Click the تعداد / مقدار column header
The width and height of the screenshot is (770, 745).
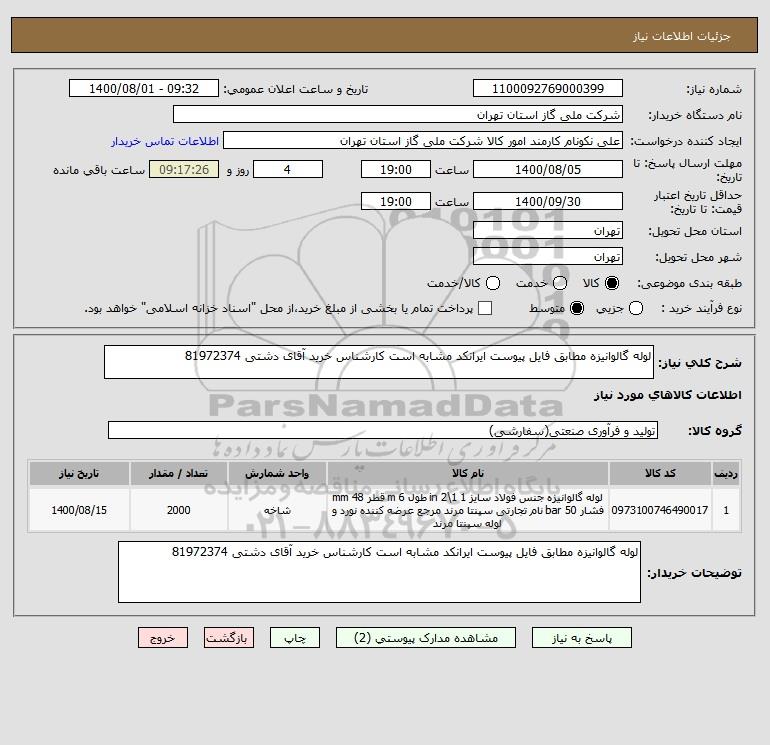[x=179, y=473]
